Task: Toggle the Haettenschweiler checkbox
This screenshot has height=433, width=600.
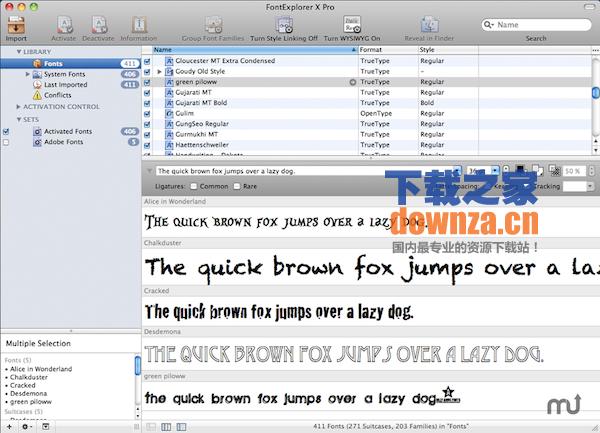Action: click(147, 145)
